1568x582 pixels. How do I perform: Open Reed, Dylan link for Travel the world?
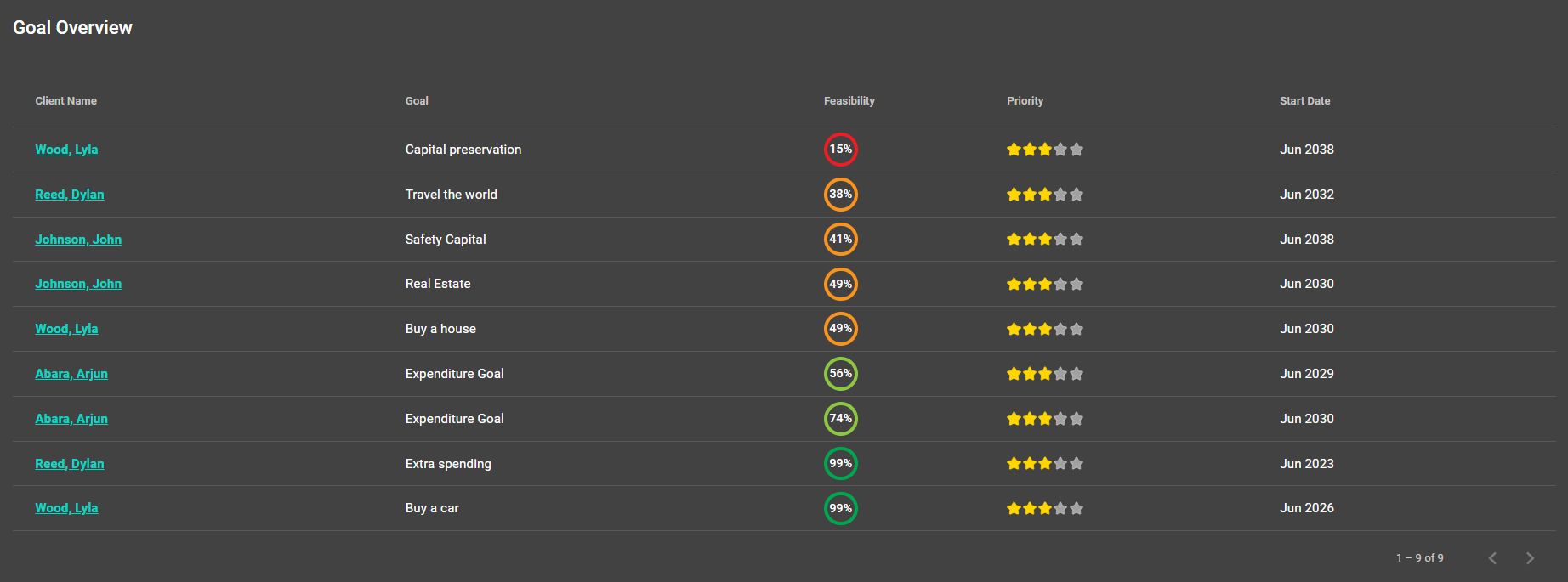click(x=70, y=195)
